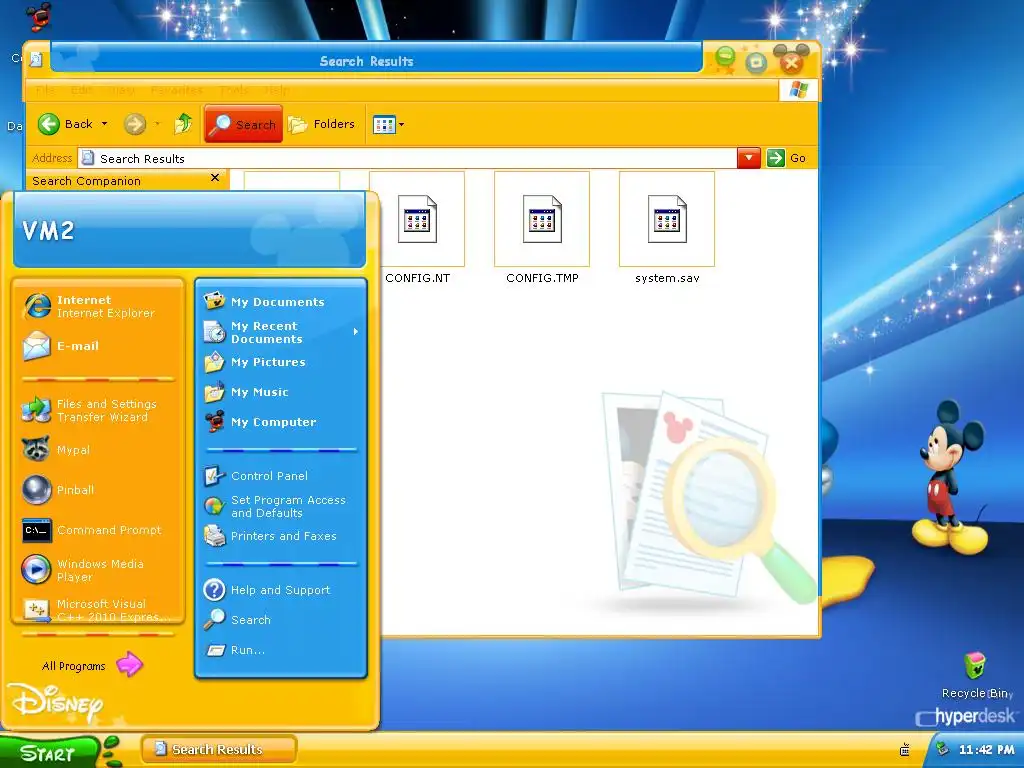This screenshot has height=768, width=1024.
Task: Expand the Address bar dropdown
Action: tap(748, 158)
